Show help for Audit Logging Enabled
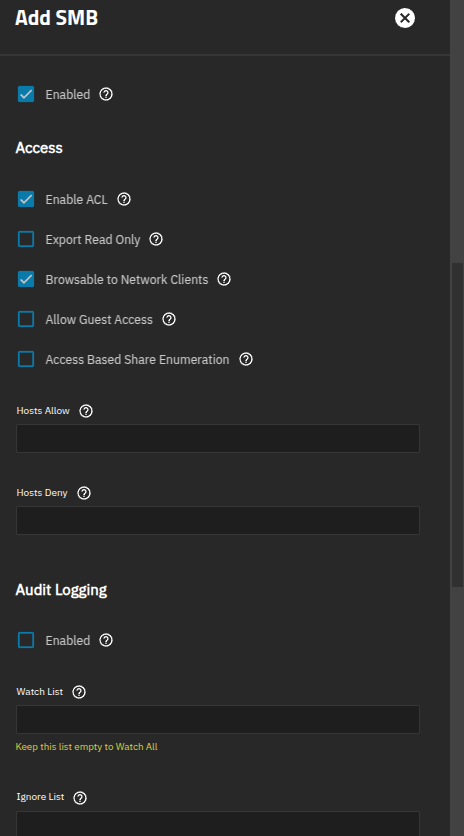464x836 pixels. pos(106,640)
